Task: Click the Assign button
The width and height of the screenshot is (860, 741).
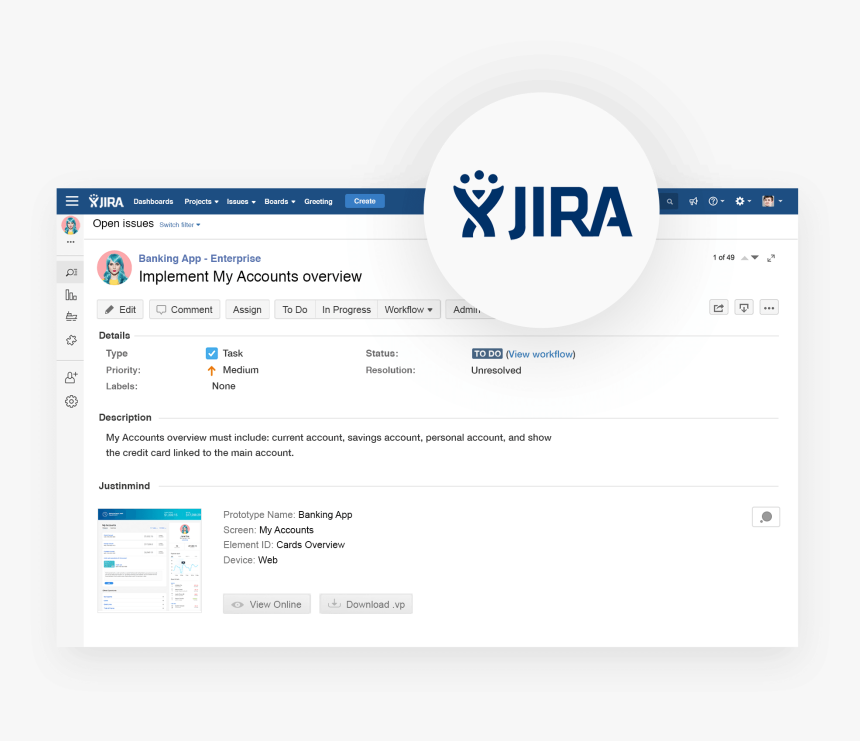Action: pyautogui.click(x=247, y=309)
